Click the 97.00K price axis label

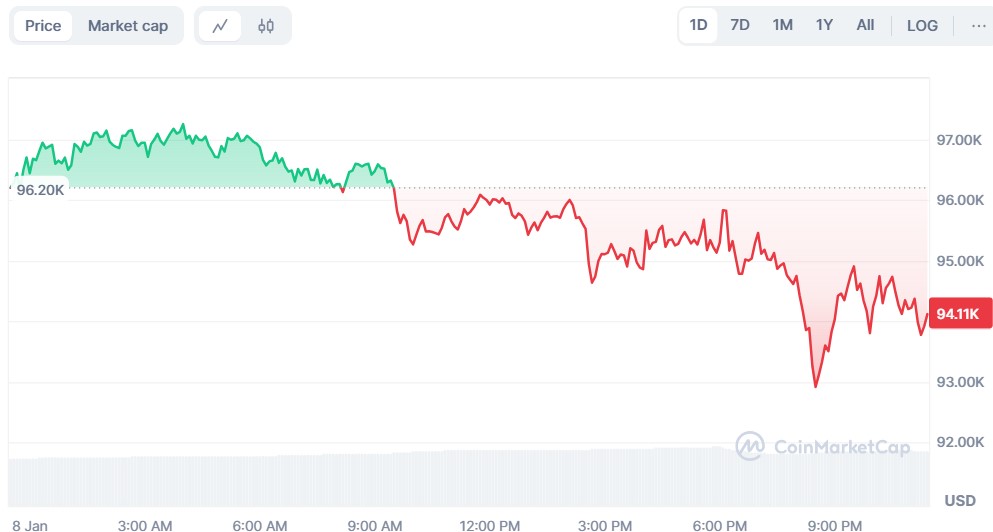click(x=958, y=140)
